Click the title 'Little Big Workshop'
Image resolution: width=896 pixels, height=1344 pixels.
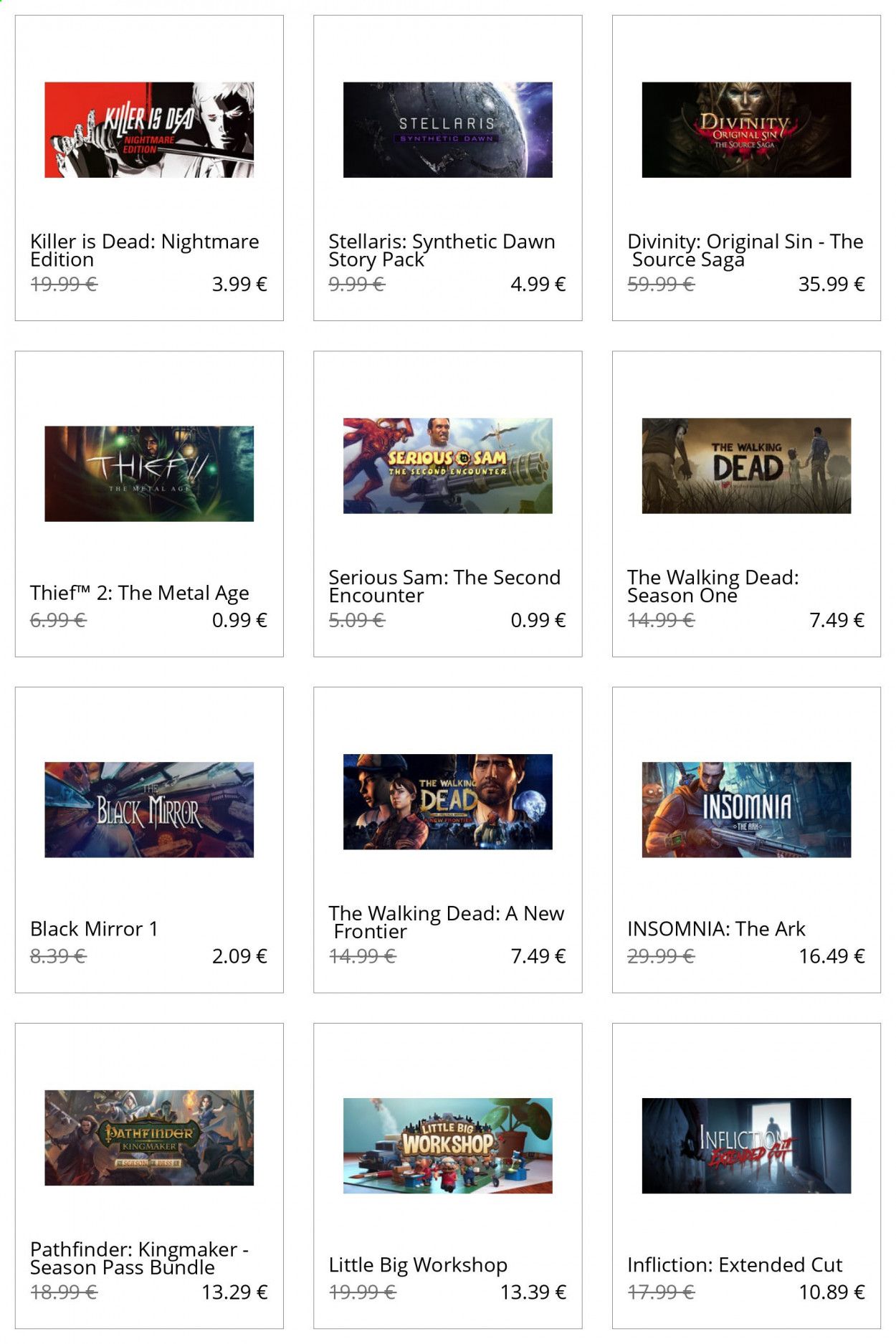(x=418, y=1266)
